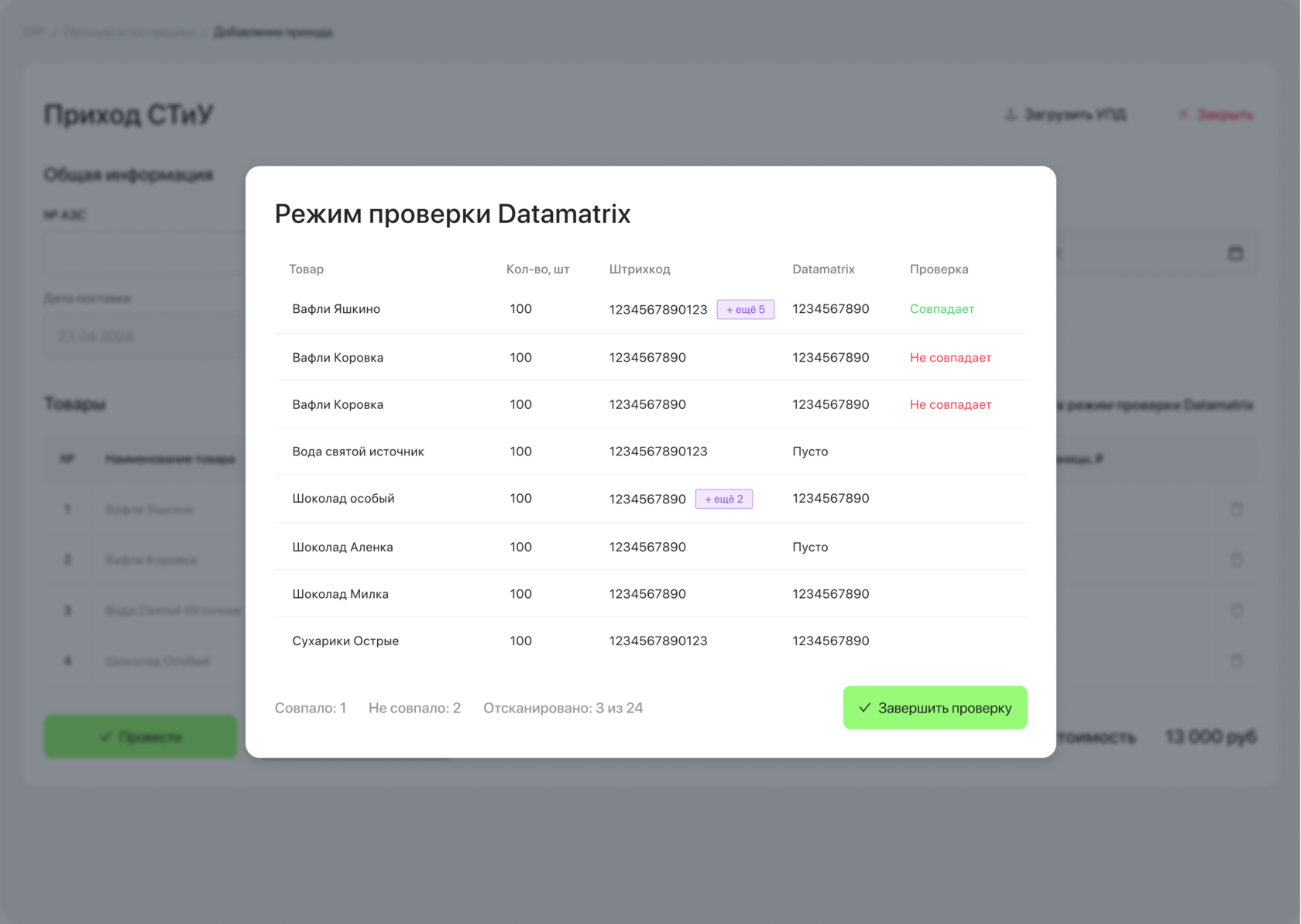The height and width of the screenshot is (924, 1301).
Task: Select the Вода святой источник row
Action: coord(650,452)
